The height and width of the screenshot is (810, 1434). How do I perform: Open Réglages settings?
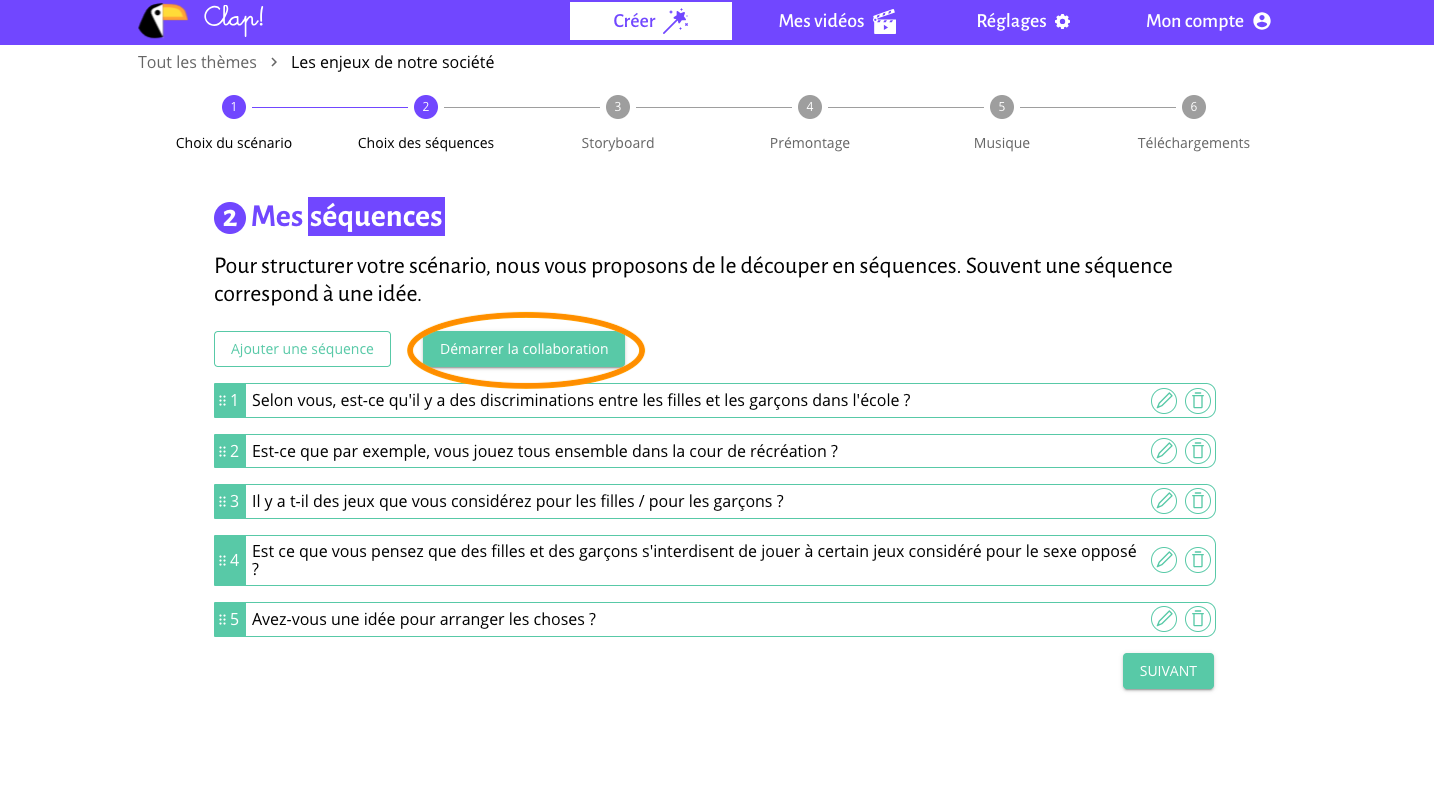coord(1022,21)
